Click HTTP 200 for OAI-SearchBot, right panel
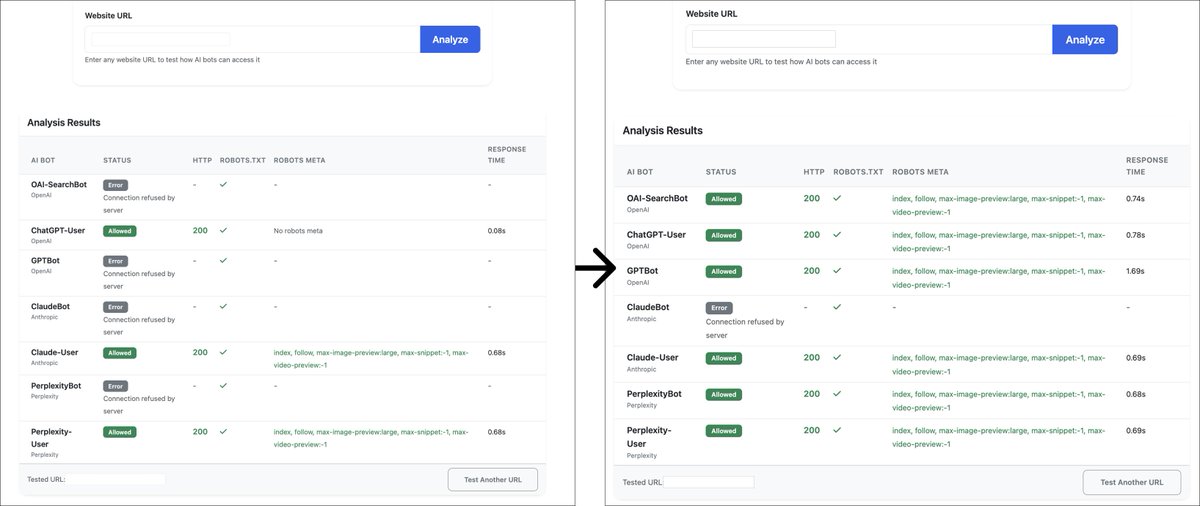Image resolution: width=1200 pixels, height=506 pixels. pos(812,198)
